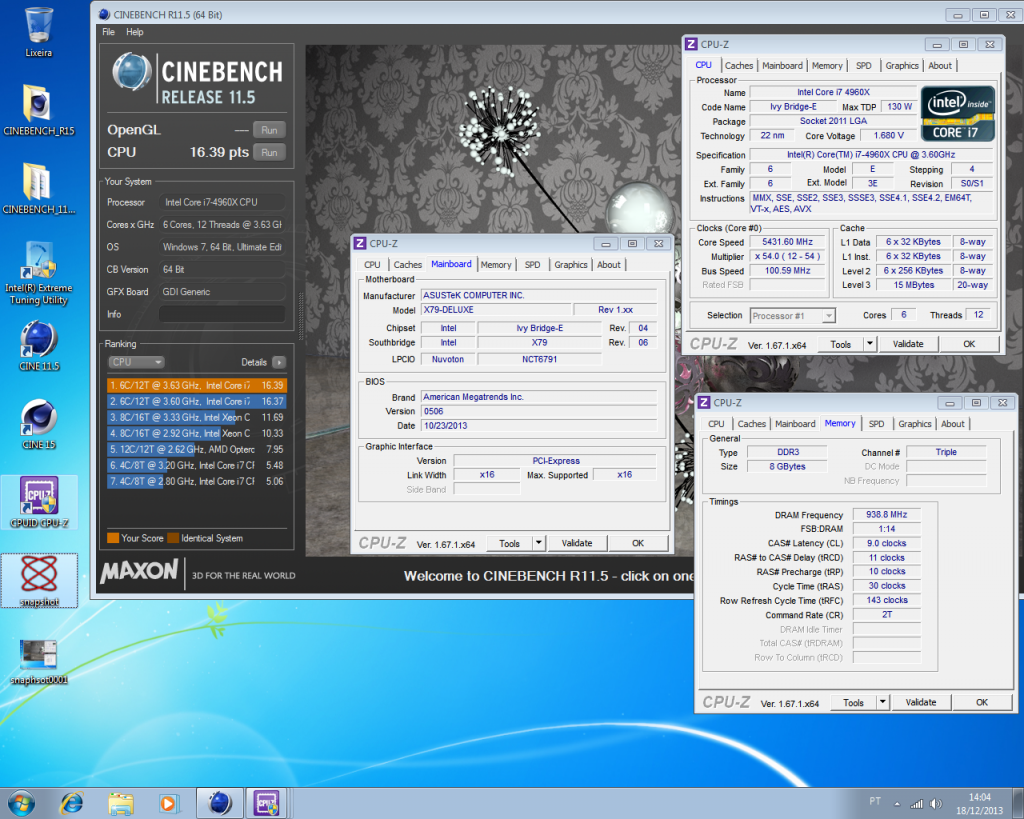Image resolution: width=1024 pixels, height=819 pixels.
Task: Open the About tab in CPU-Z CPU window
Action: (x=940, y=65)
